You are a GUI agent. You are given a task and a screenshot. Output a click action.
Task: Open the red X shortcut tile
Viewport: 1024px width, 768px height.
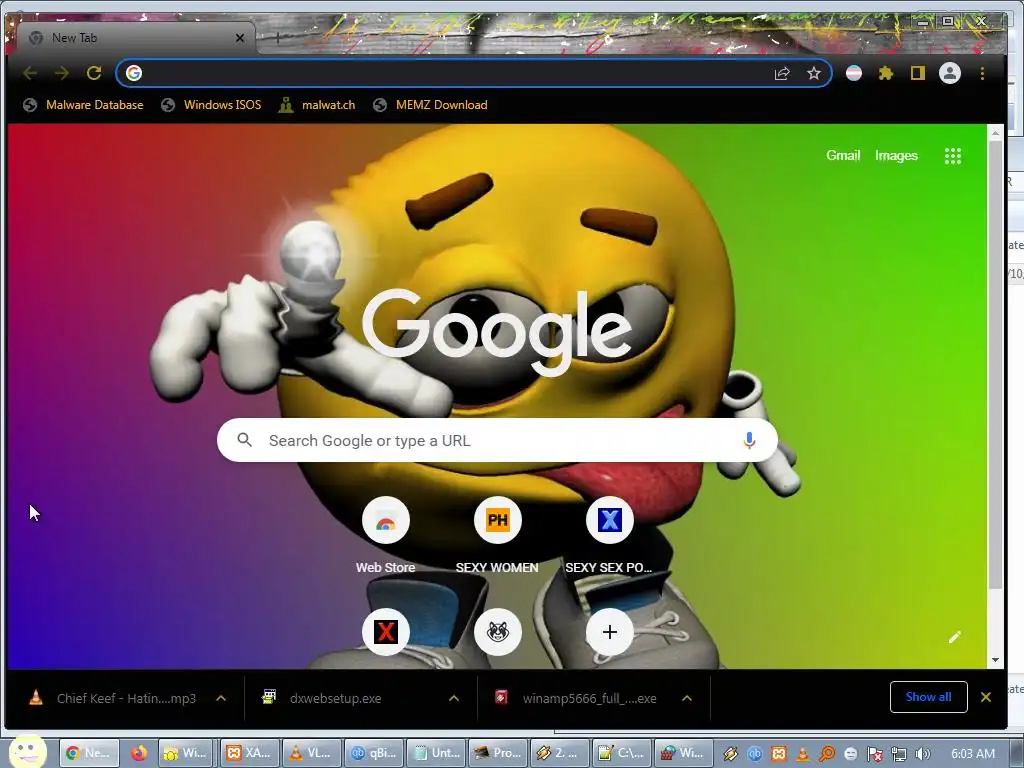coord(385,632)
